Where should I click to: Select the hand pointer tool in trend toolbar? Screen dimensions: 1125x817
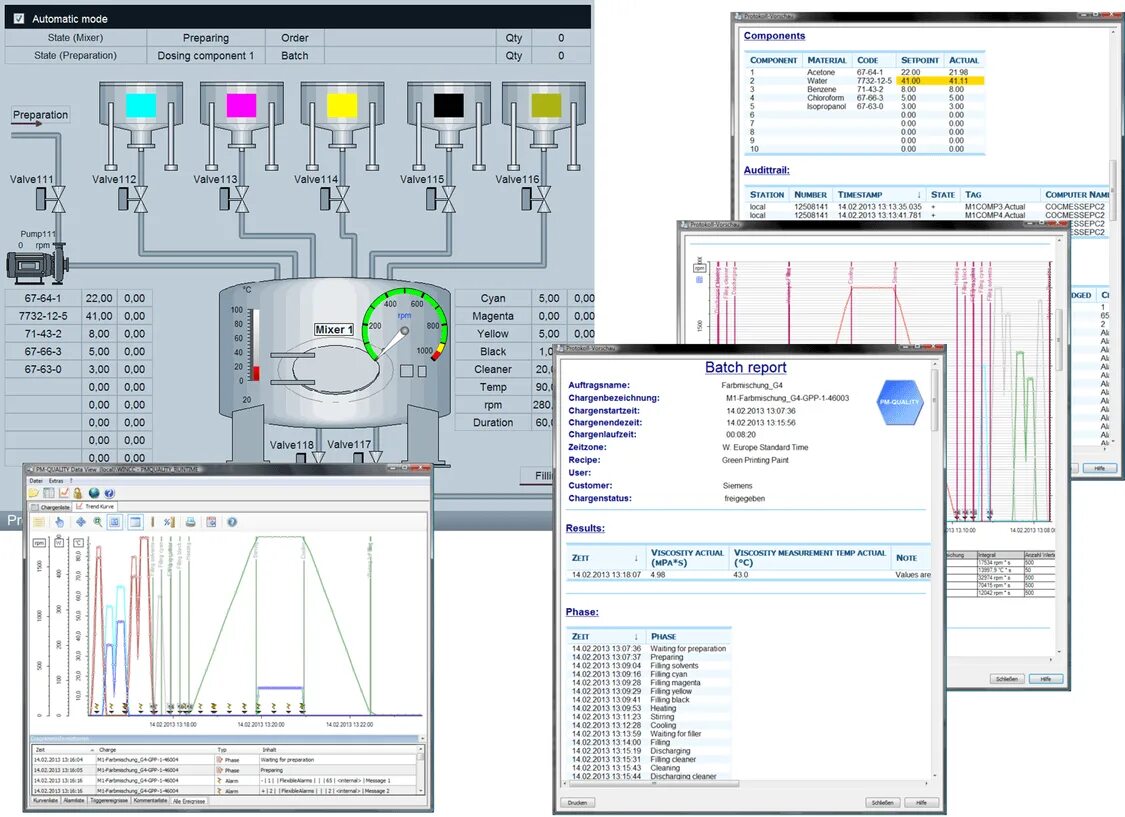(x=60, y=522)
